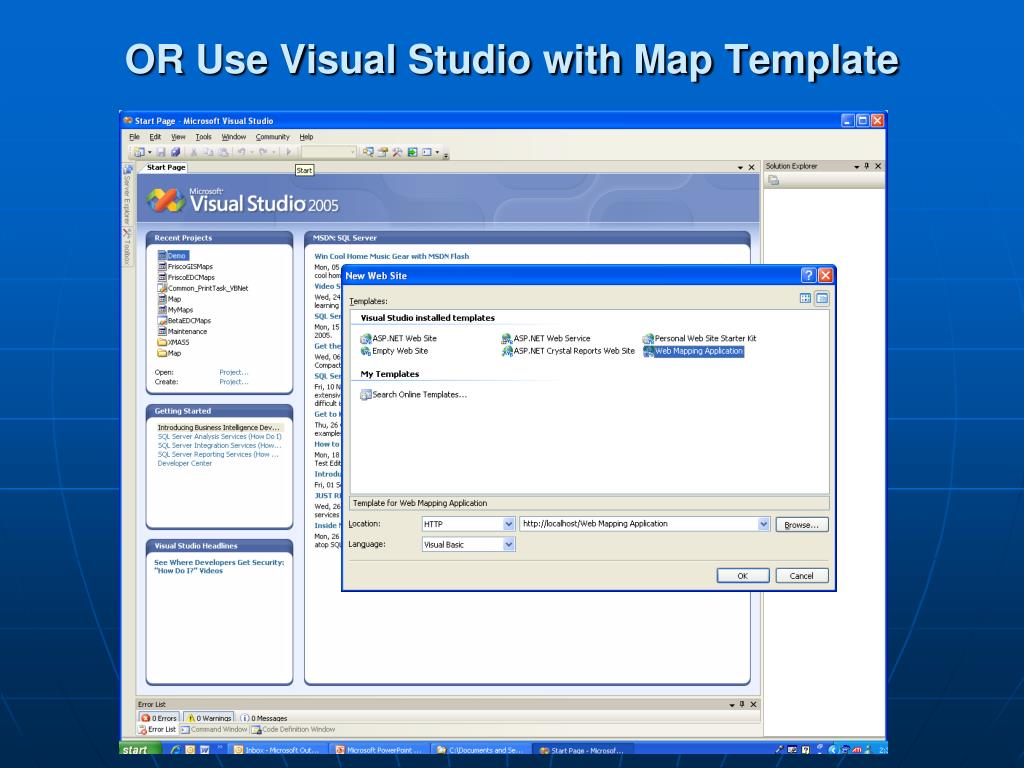Open Toolbox toolbar icon (wrench and hammer)

[397, 152]
